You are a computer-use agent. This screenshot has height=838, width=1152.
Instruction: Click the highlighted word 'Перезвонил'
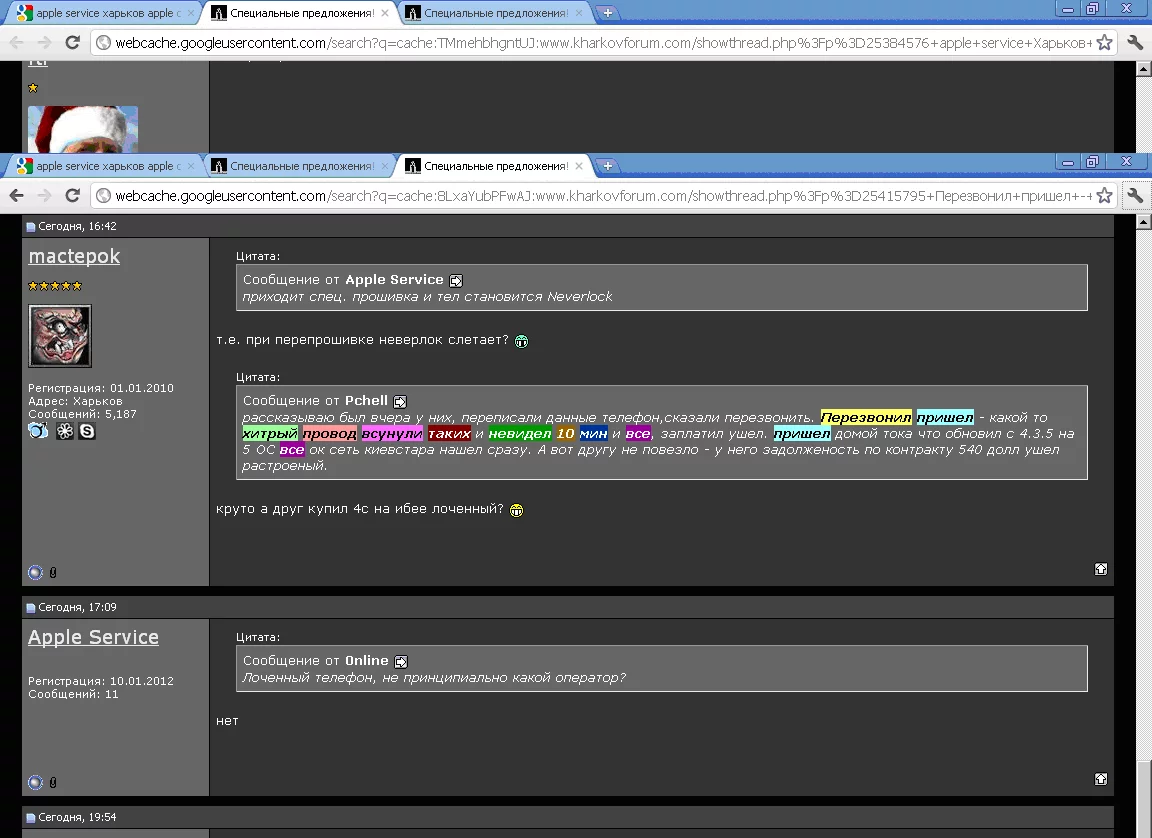tap(866, 417)
